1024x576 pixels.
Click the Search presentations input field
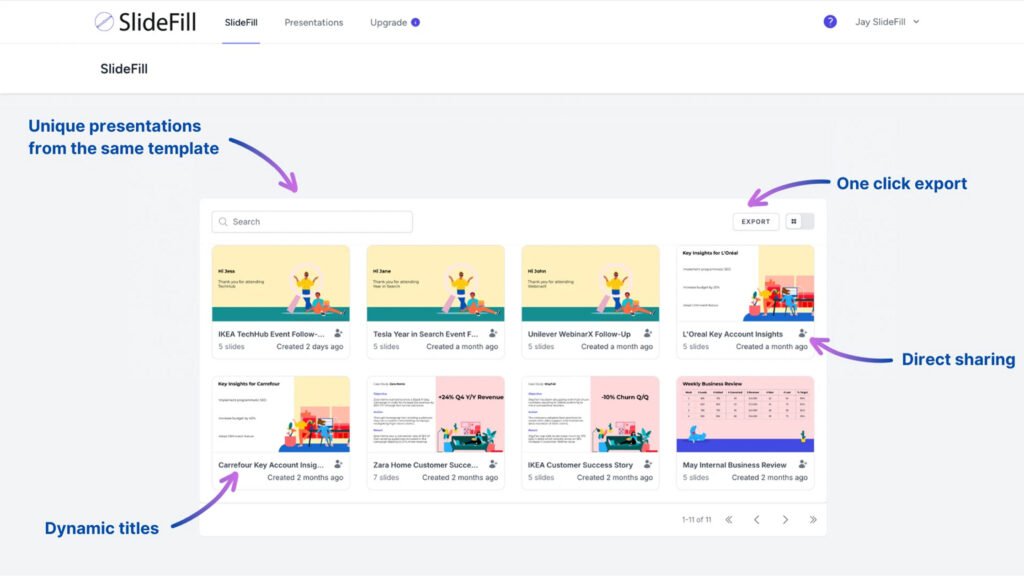click(x=312, y=222)
